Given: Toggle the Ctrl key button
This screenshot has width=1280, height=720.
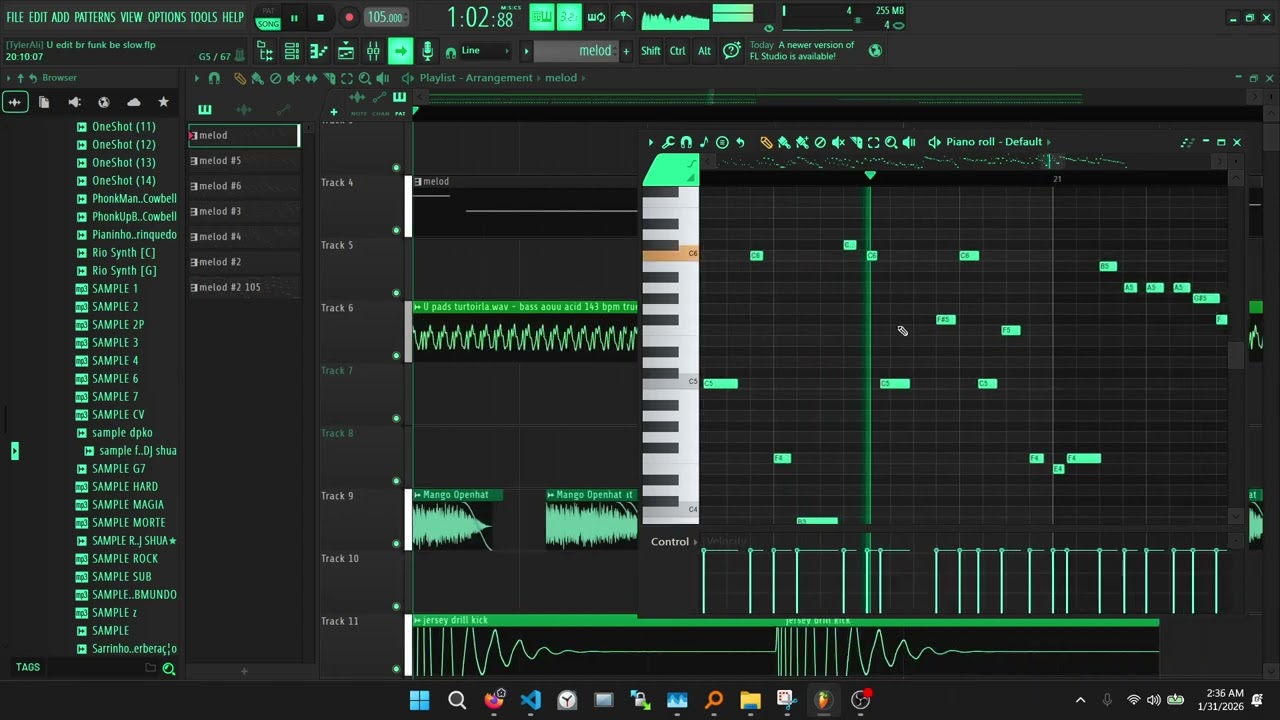Looking at the screenshot, I should pos(678,51).
